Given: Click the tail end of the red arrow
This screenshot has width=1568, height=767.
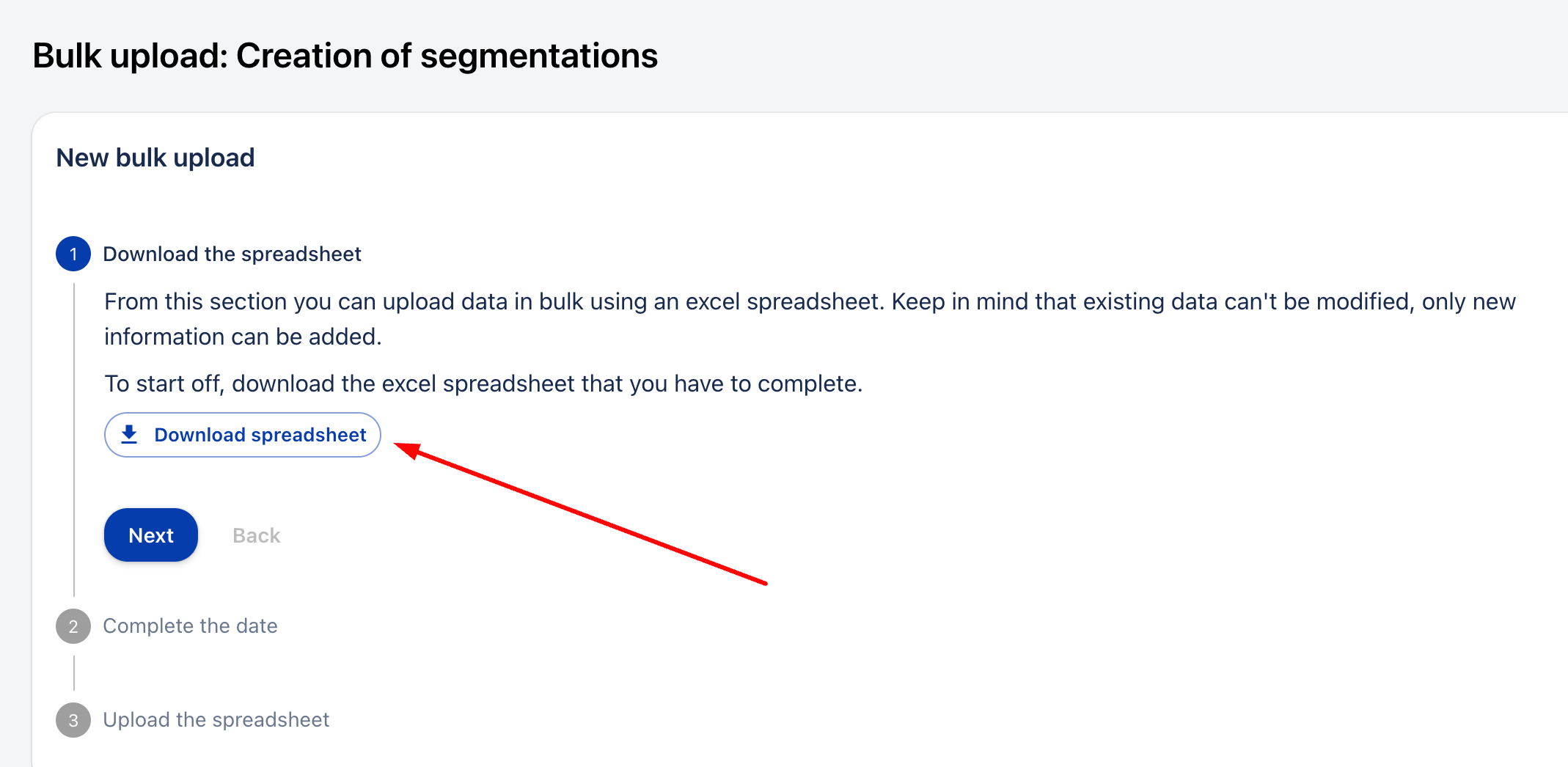Looking at the screenshot, I should (x=763, y=582).
